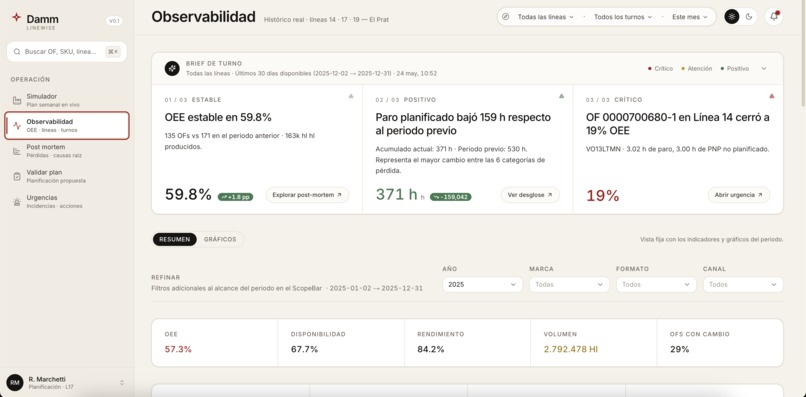Click the Urgencias alarm icon
Viewport: 806px width, 397px height.
17,202
